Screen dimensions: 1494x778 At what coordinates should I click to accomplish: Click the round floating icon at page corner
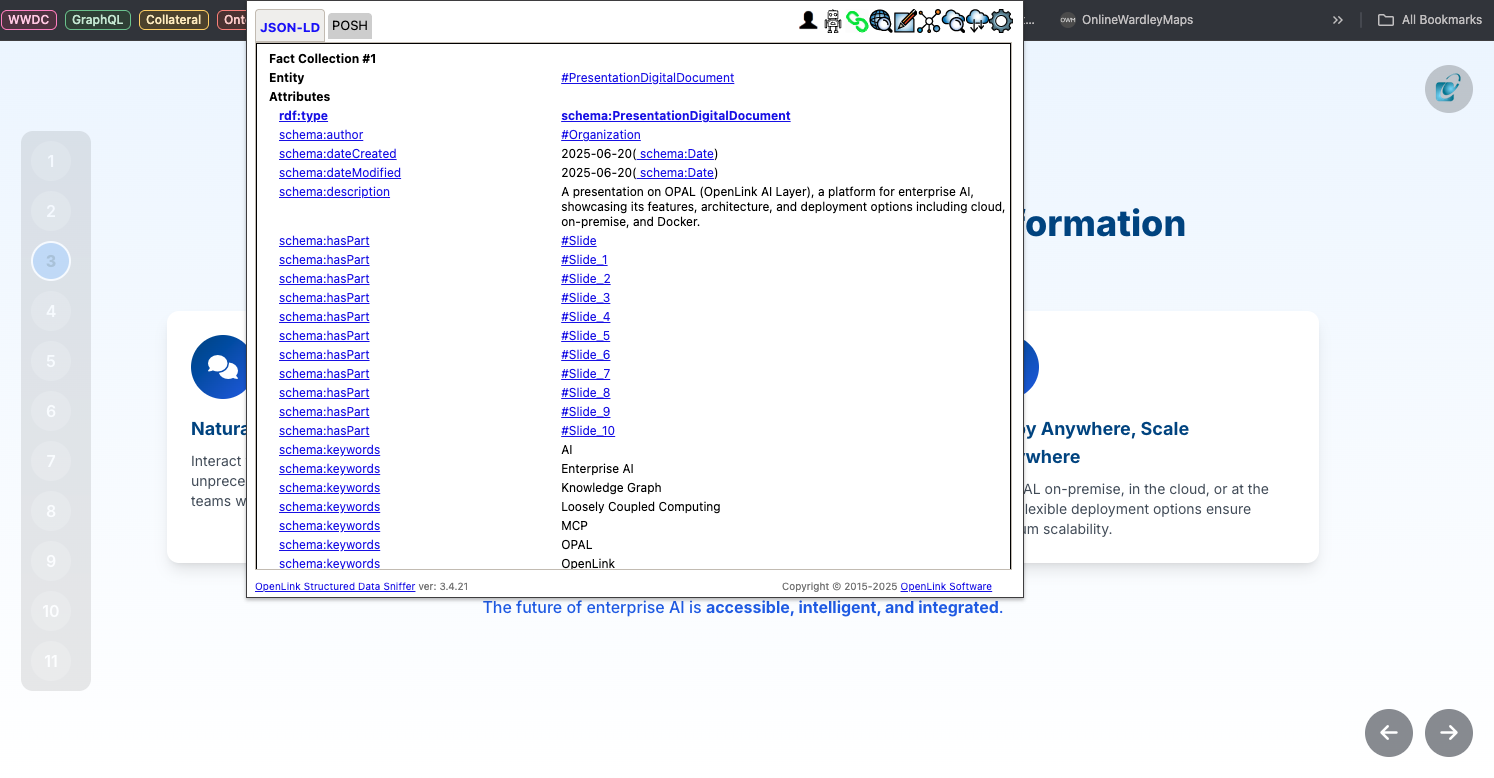[x=1449, y=89]
